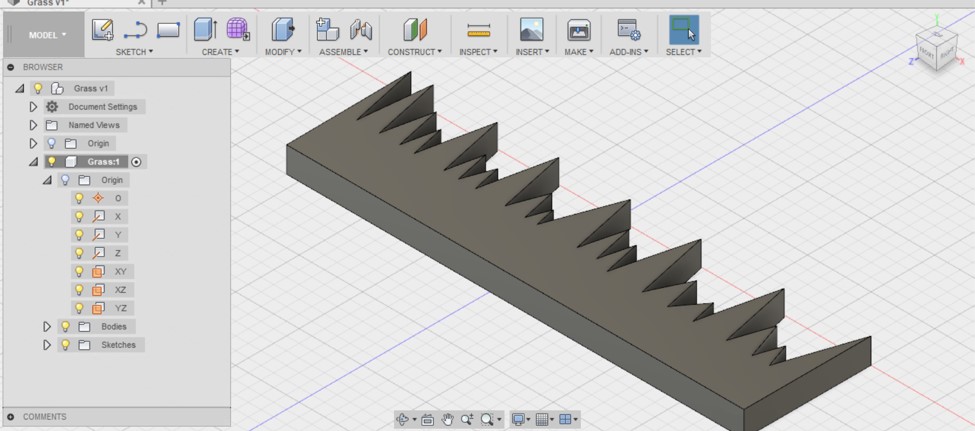975x431 pixels.
Task: Collapse the BROWSER panel with minus button
Action: [11, 67]
